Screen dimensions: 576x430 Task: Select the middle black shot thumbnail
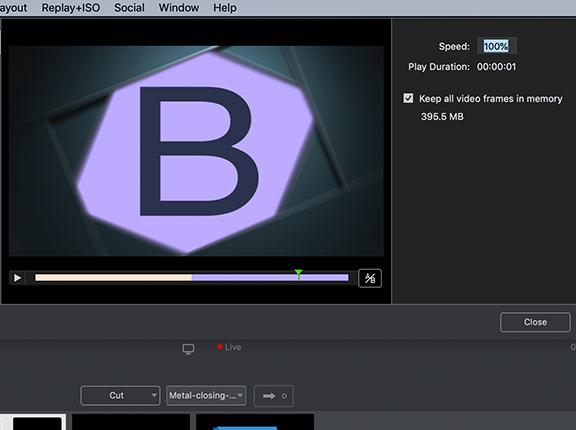[131, 422]
